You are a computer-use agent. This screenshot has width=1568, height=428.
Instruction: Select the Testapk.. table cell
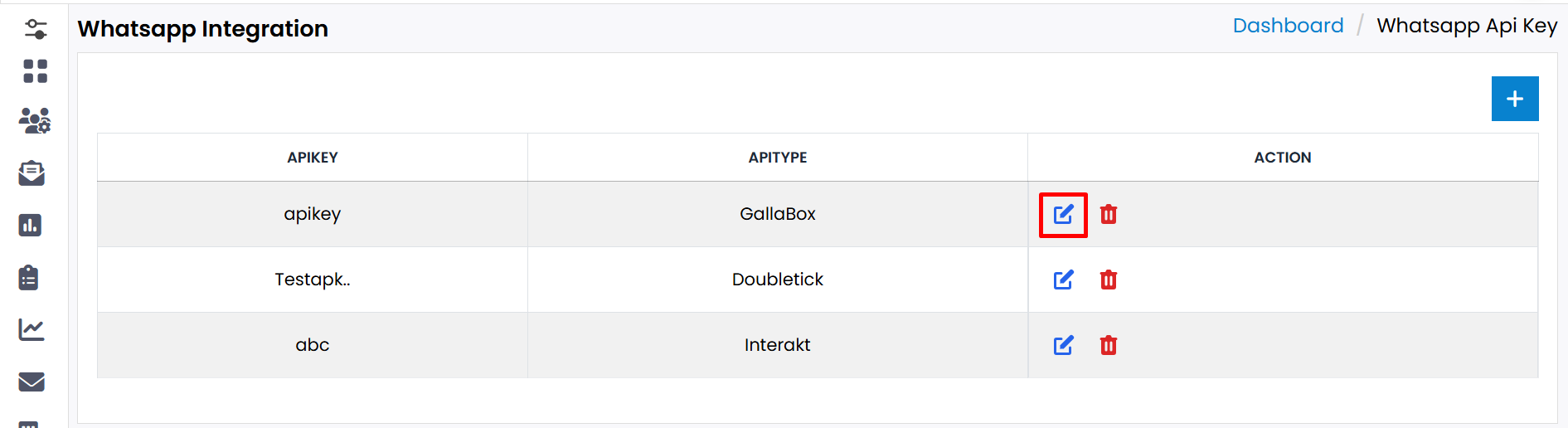click(x=313, y=280)
